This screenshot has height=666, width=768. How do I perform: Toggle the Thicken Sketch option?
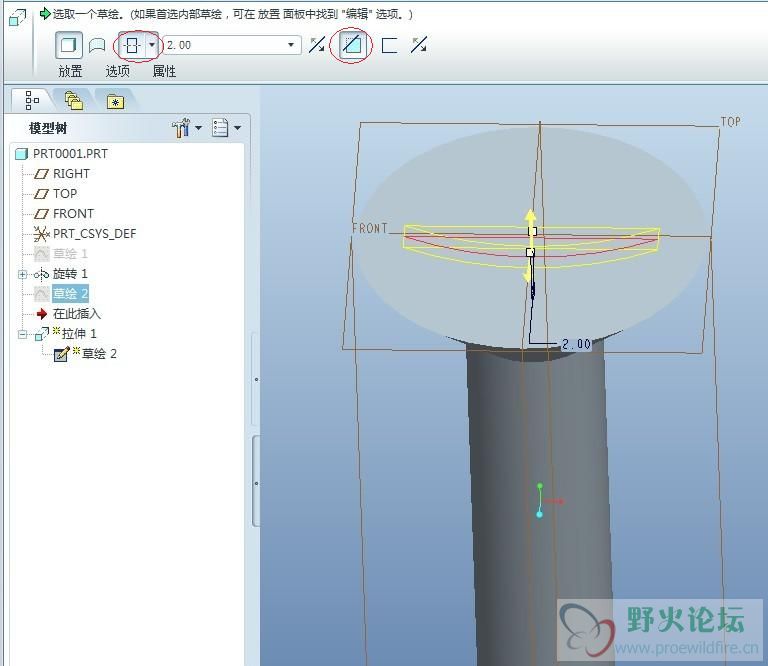point(389,46)
